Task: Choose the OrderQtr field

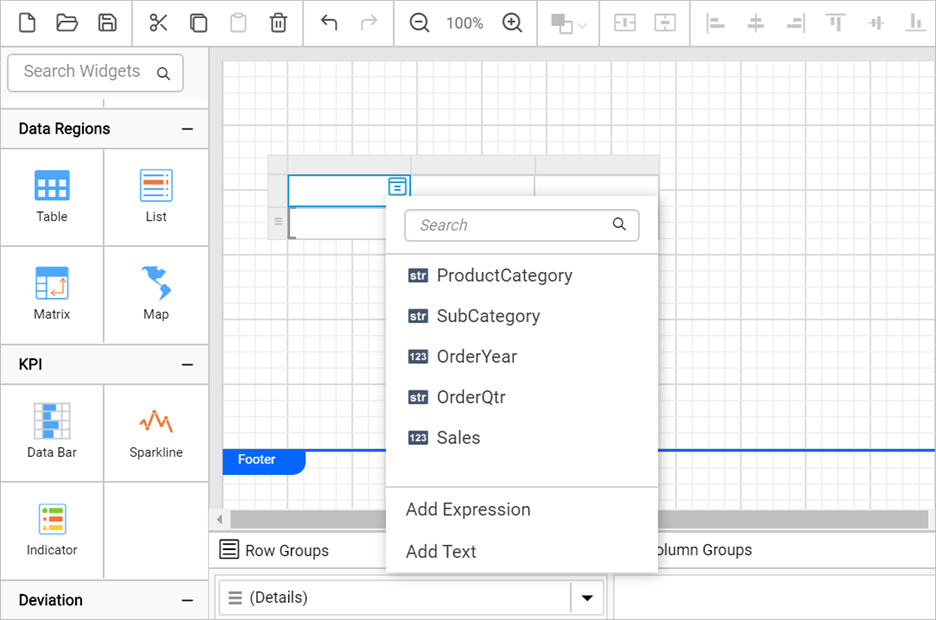Action: click(x=522, y=397)
